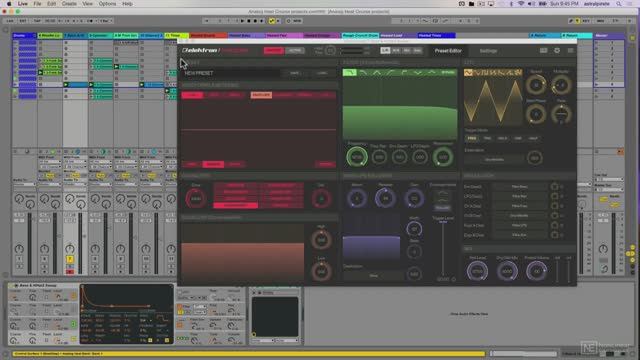640x360 pixels.
Task: Click the red Drive knob in Circuit
Action: [x=196, y=199]
